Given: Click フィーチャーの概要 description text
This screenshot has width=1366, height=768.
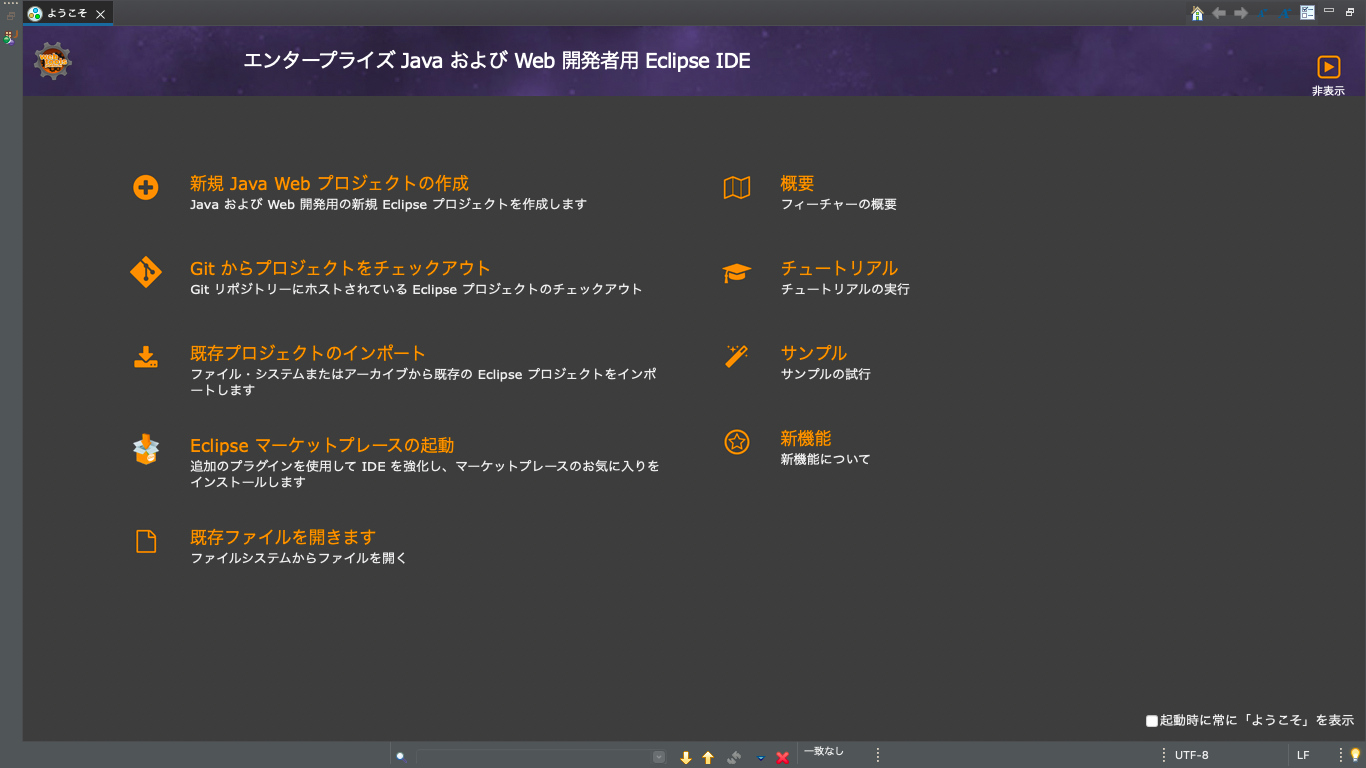Looking at the screenshot, I should tap(838, 204).
